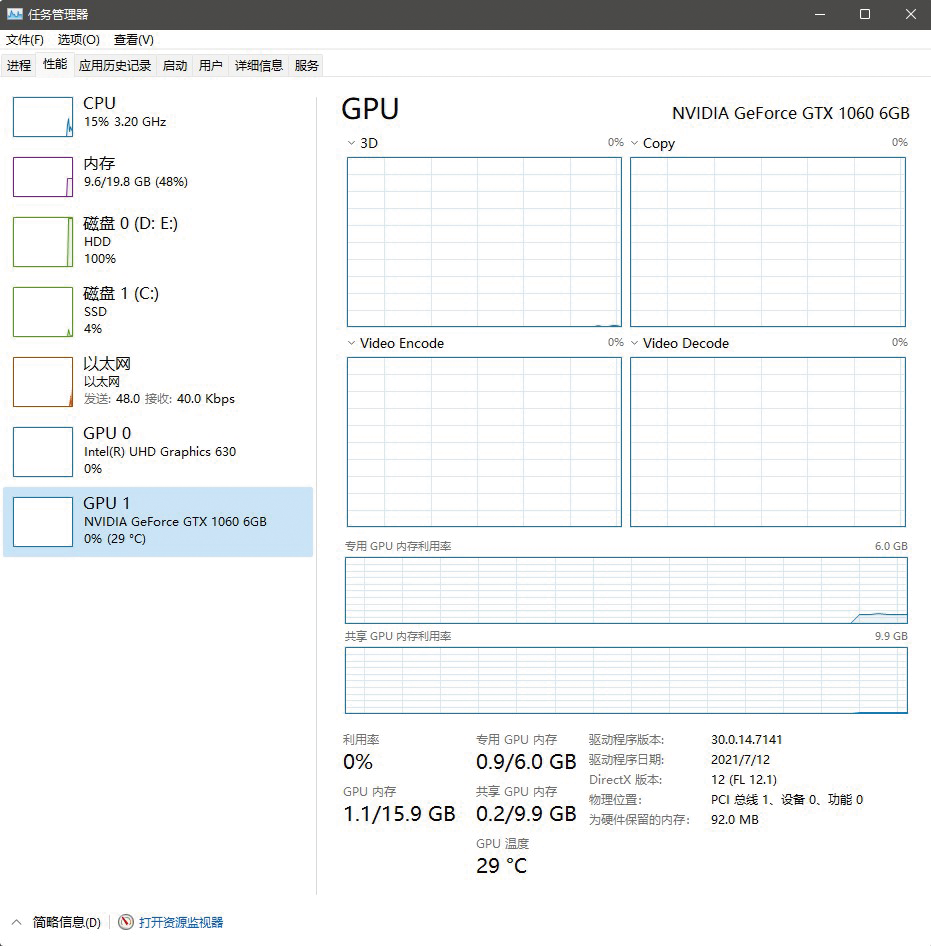Open the 查看(V) menu
The height and width of the screenshot is (946, 931).
point(133,40)
